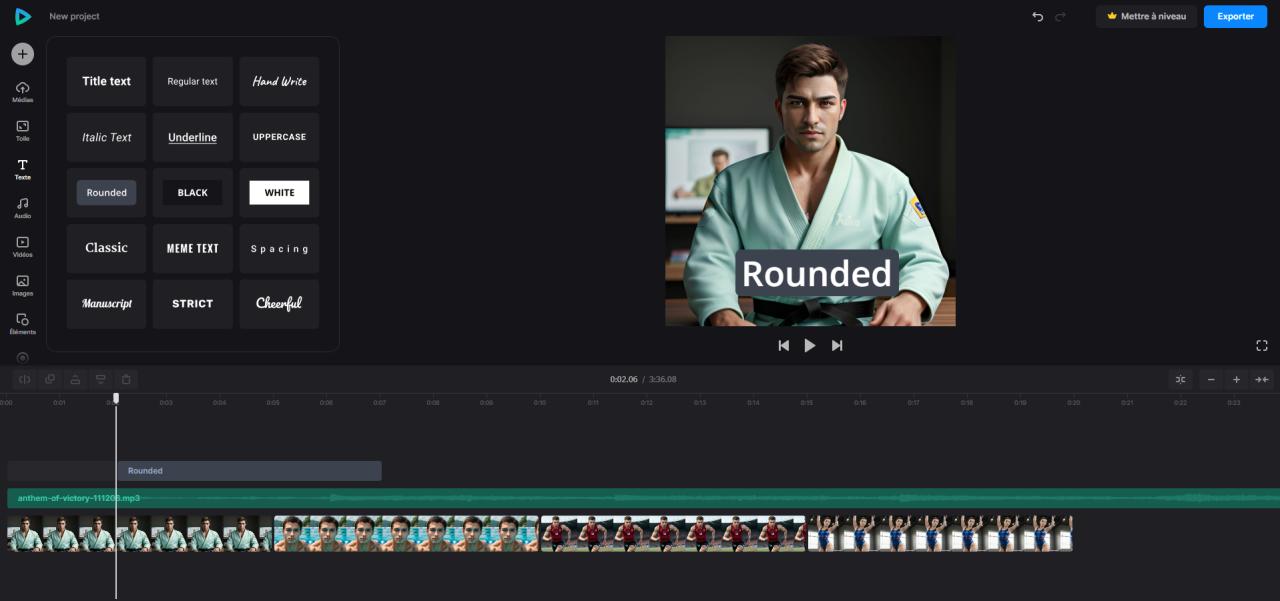
Task: Add the STRICT text style
Action: pyautogui.click(x=192, y=303)
